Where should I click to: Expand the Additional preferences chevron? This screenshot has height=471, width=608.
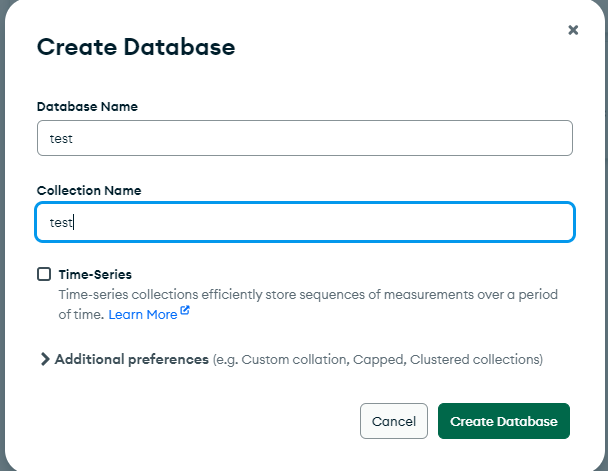[44, 359]
